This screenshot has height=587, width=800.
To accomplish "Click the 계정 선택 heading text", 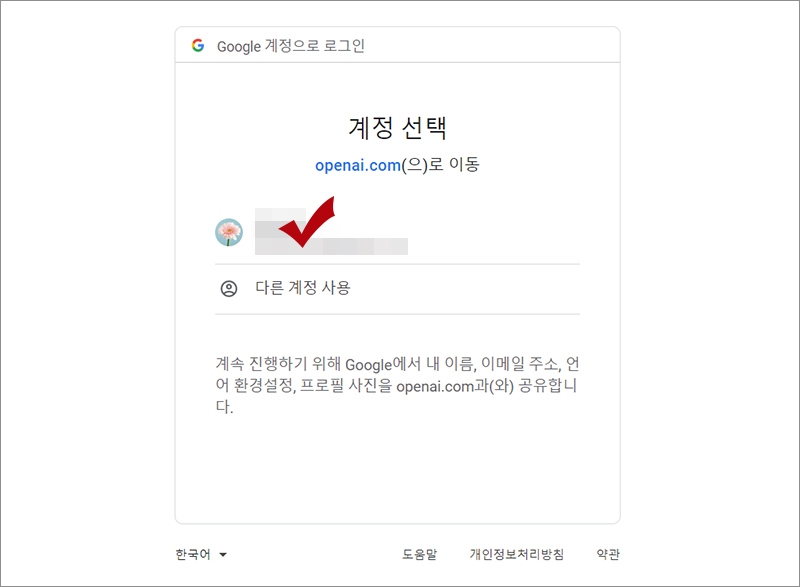I will tap(397, 127).
